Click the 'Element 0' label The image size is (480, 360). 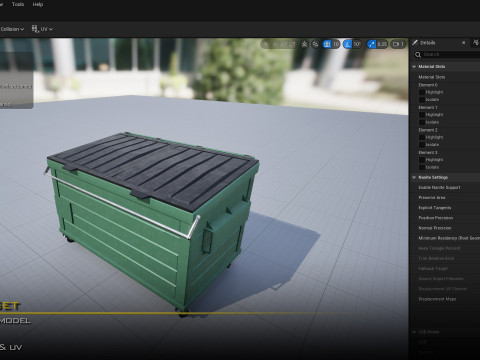(428, 85)
